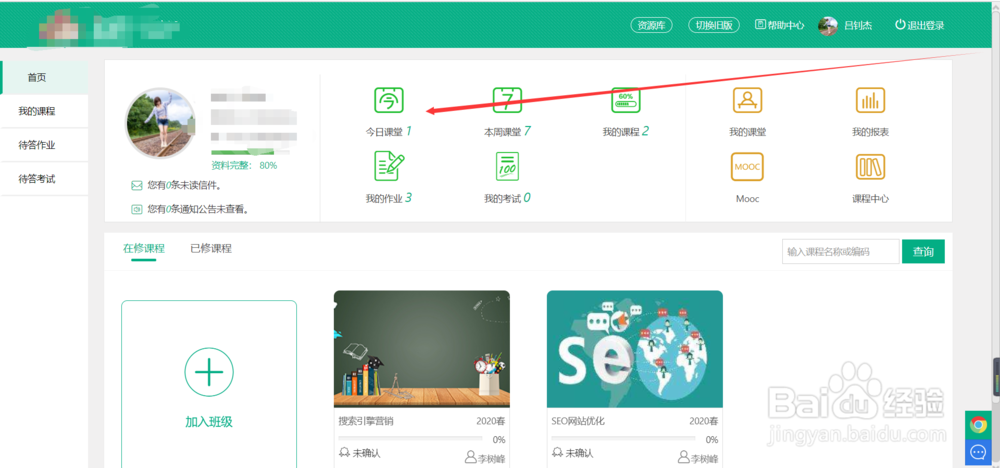Click the SEO网站优化 course title
This screenshot has width=1000, height=468.
[x=578, y=421]
